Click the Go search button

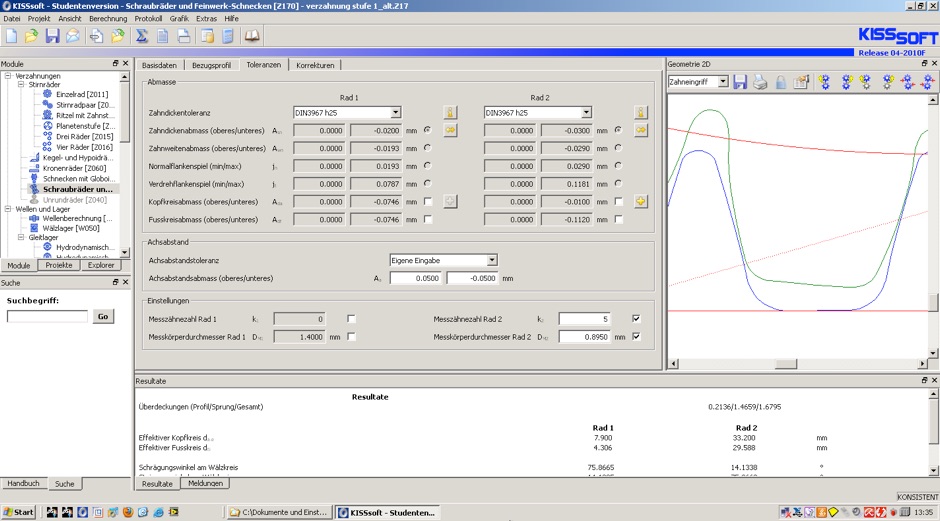[103, 316]
